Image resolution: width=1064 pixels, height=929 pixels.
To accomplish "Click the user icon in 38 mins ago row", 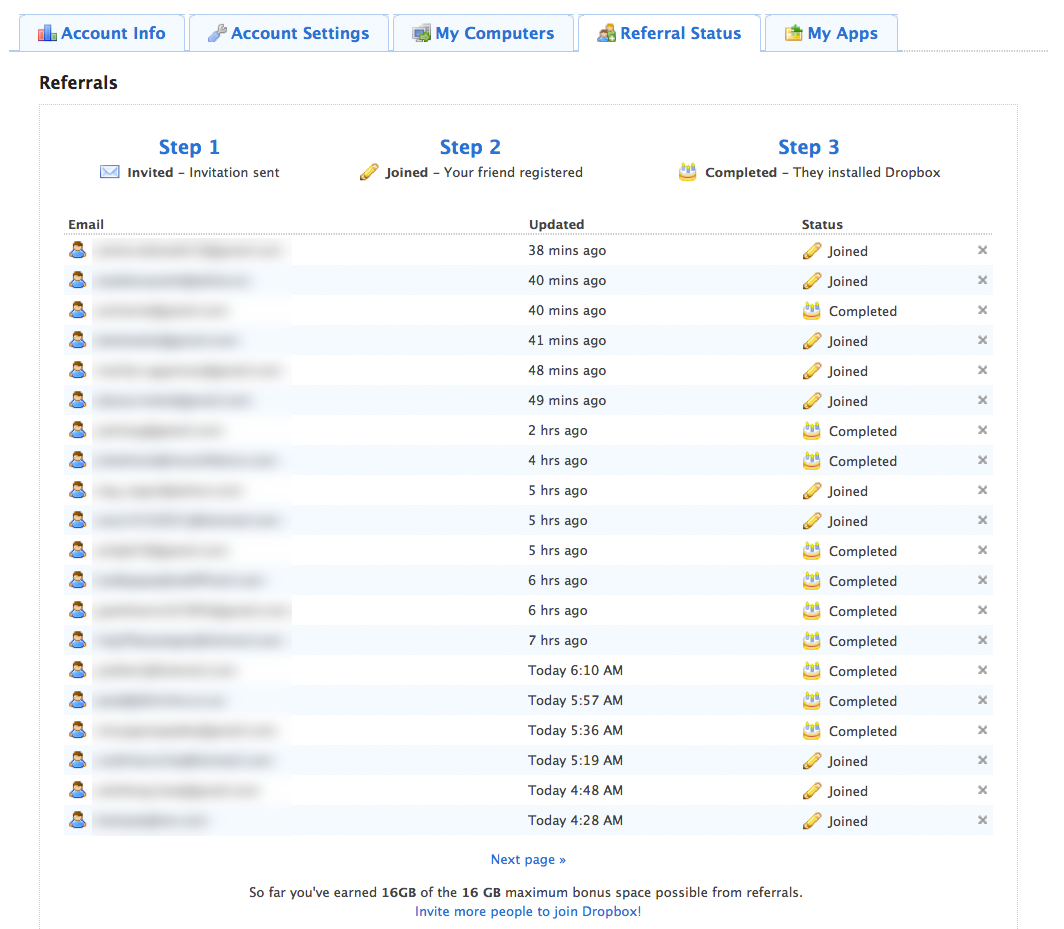I will [78, 250].
